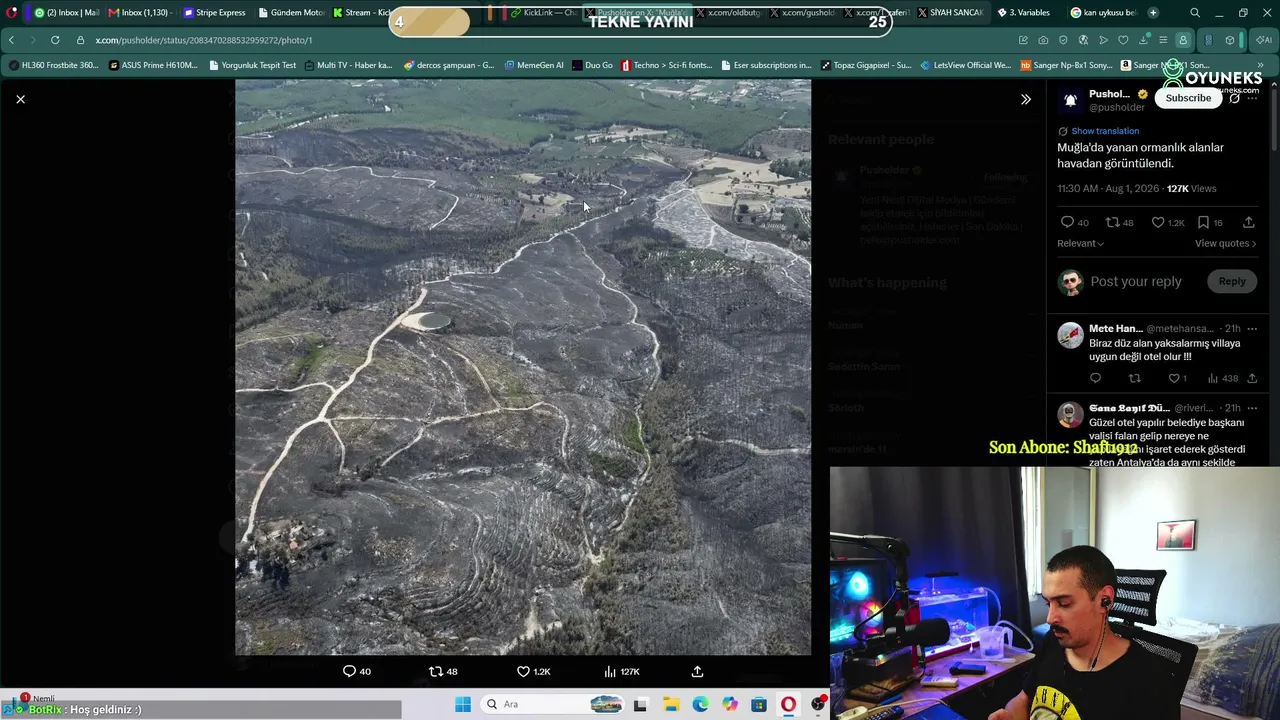Viewport: 1280px width, 720px height.
Task: Share Mete Han's comment
Action: (1252, 378)
